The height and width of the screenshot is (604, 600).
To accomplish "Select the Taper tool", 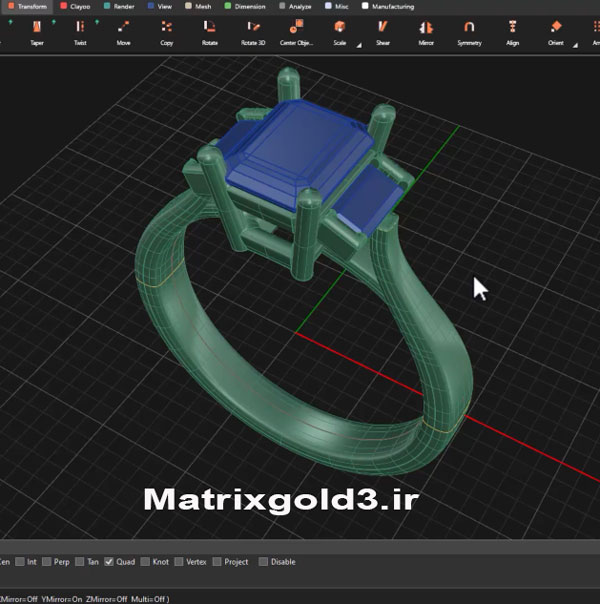I will (37, 33).
